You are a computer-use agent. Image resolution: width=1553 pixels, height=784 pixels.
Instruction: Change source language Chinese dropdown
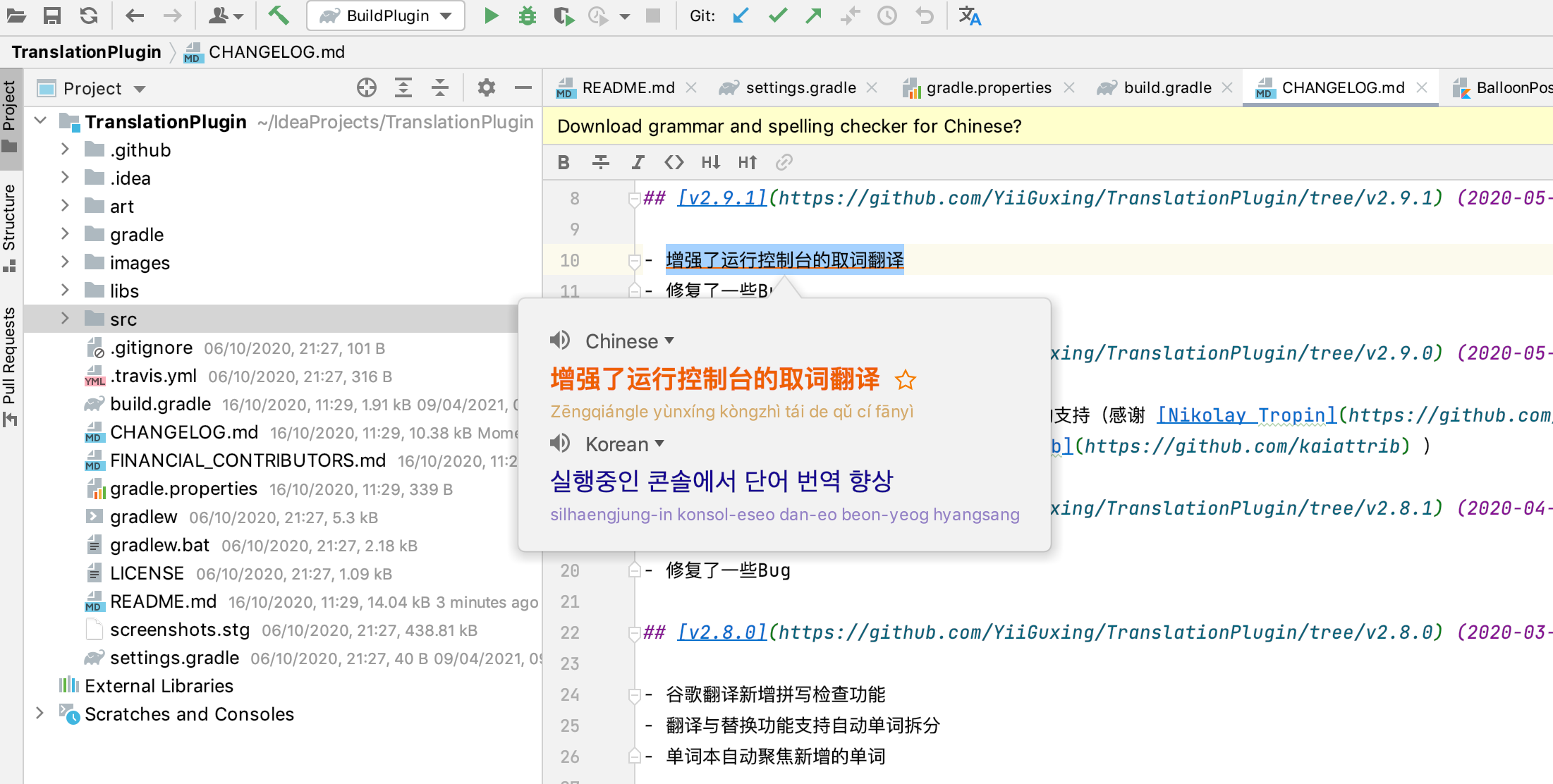click(630, 341)
